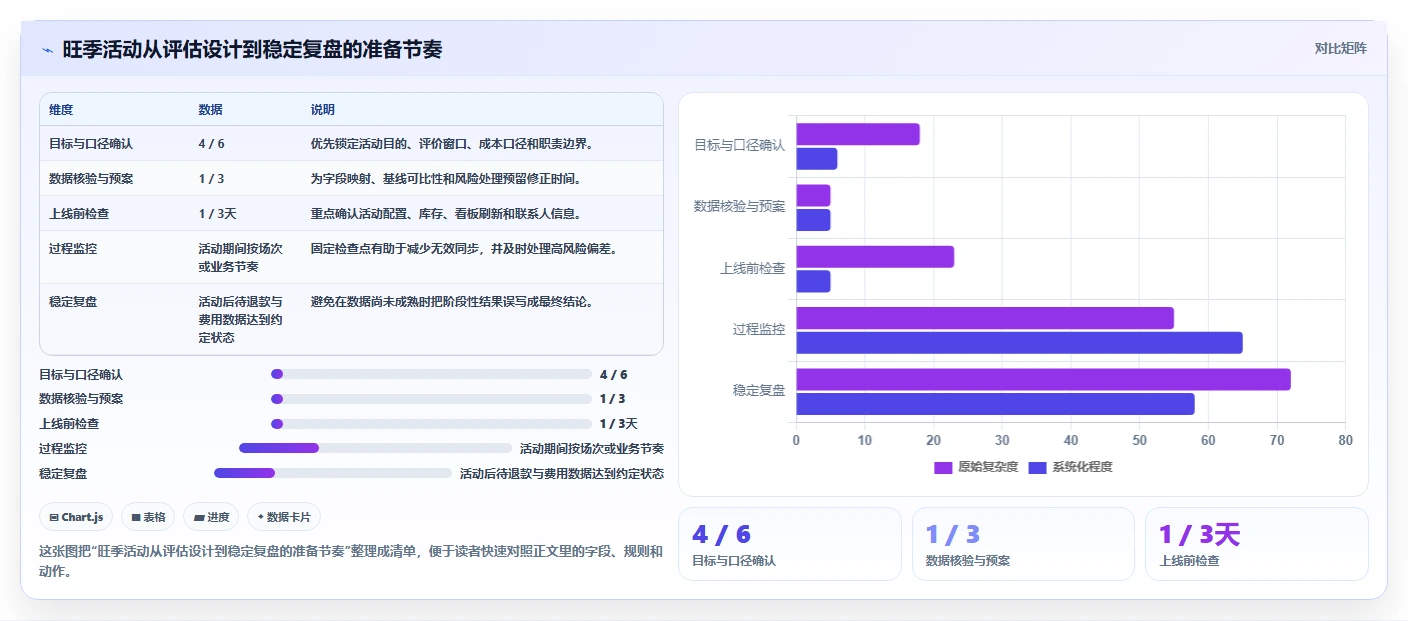This screenshot has width=1408, height=621.
Task: Toggle the 系统化程度 legend swatch
Action: tap(1037, 467)
